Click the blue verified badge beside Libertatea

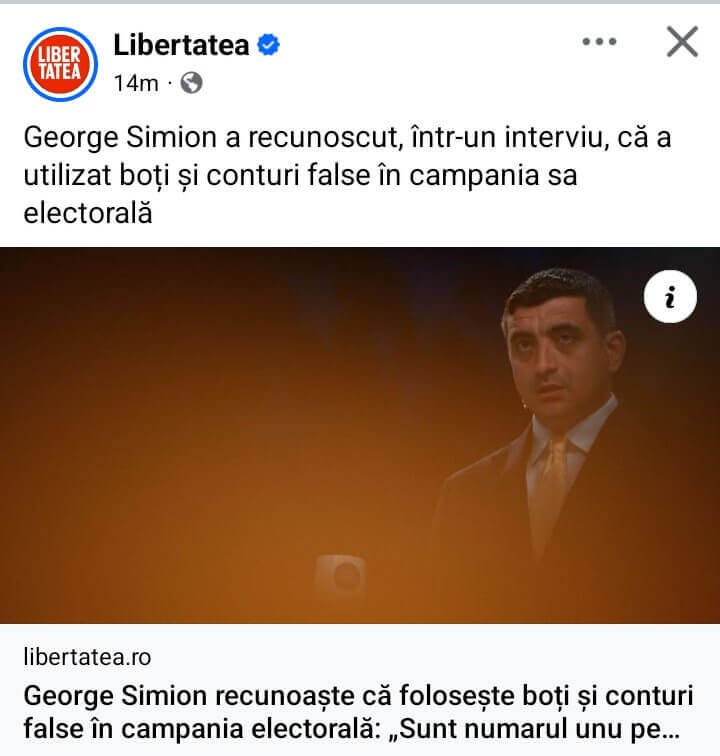click(x=268, y=45)
